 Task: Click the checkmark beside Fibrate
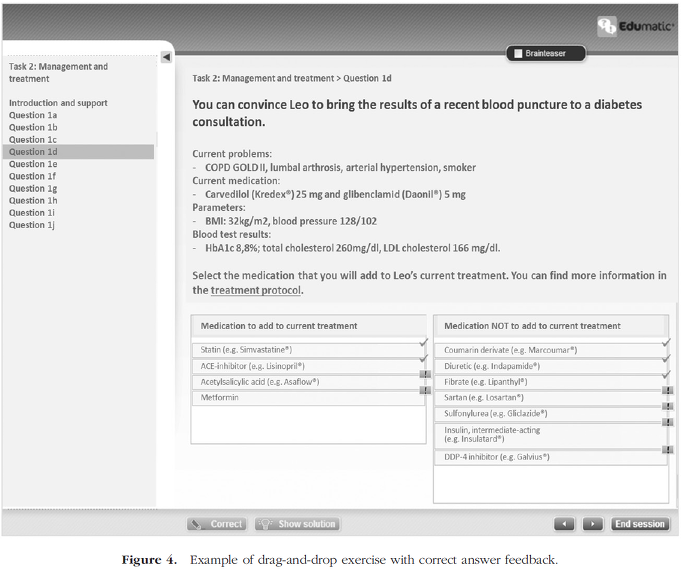(666, 375)
